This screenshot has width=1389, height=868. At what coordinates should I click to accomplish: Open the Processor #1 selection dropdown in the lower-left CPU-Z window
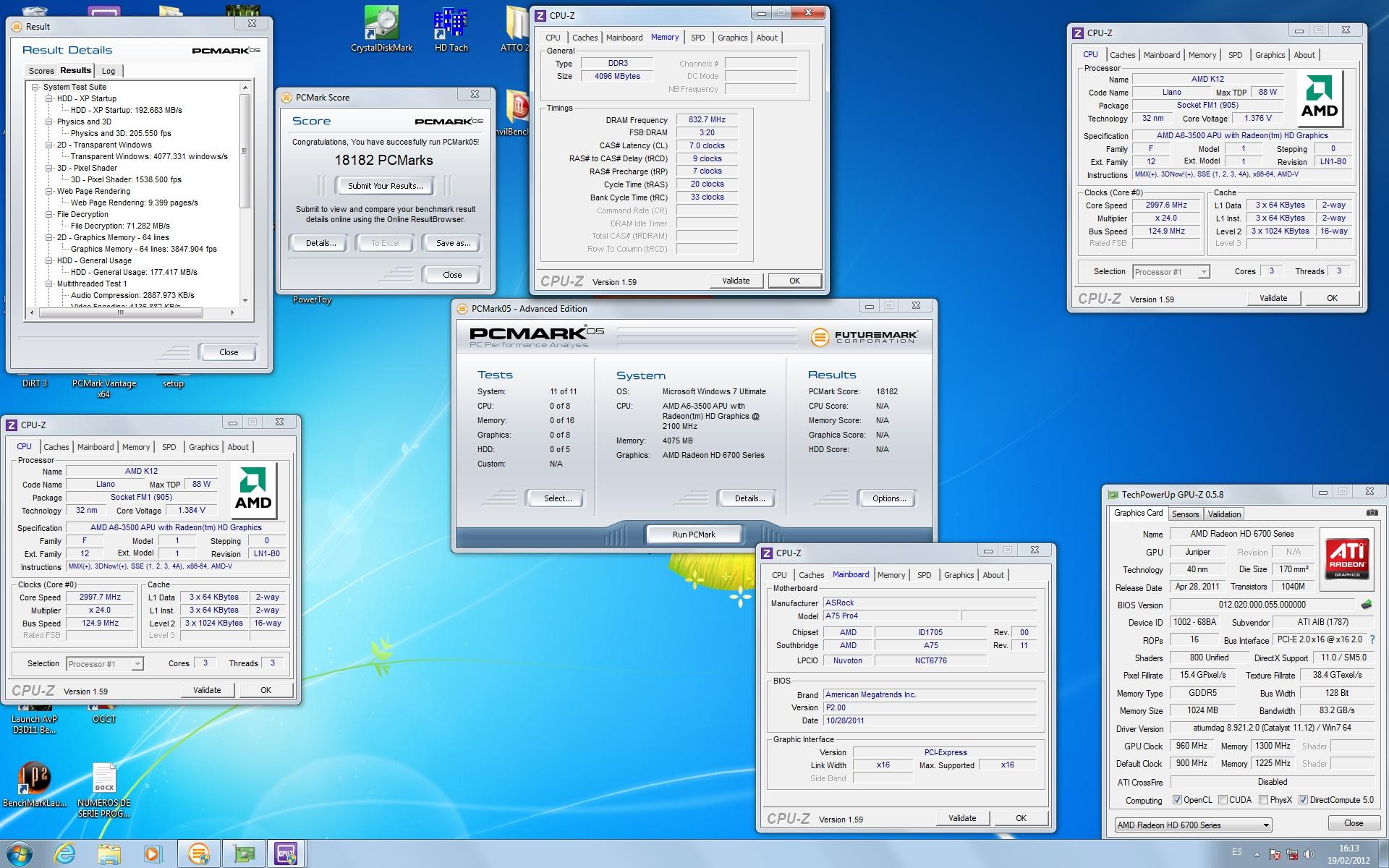pos(104,664)
